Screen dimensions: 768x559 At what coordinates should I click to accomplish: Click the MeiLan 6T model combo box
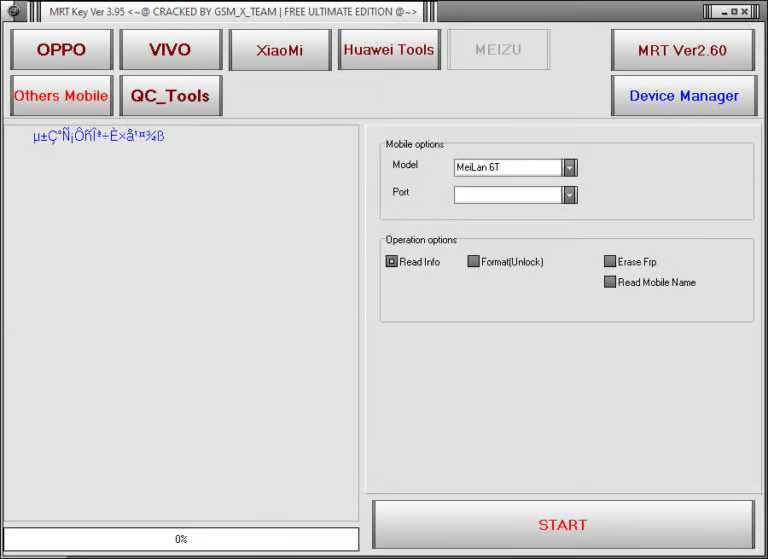click(508, 168)
